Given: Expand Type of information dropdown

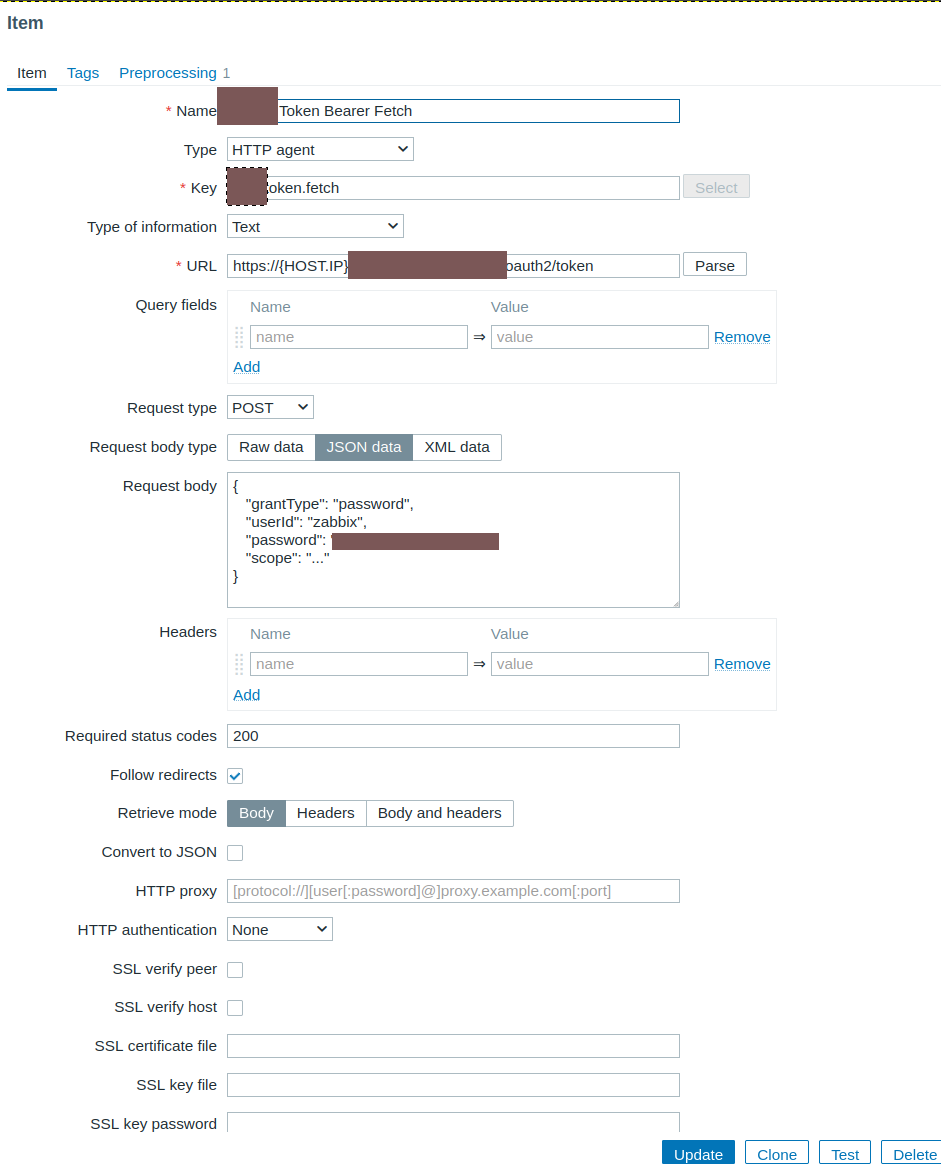Looking at the screenshot, I should (x=315, y=227).
